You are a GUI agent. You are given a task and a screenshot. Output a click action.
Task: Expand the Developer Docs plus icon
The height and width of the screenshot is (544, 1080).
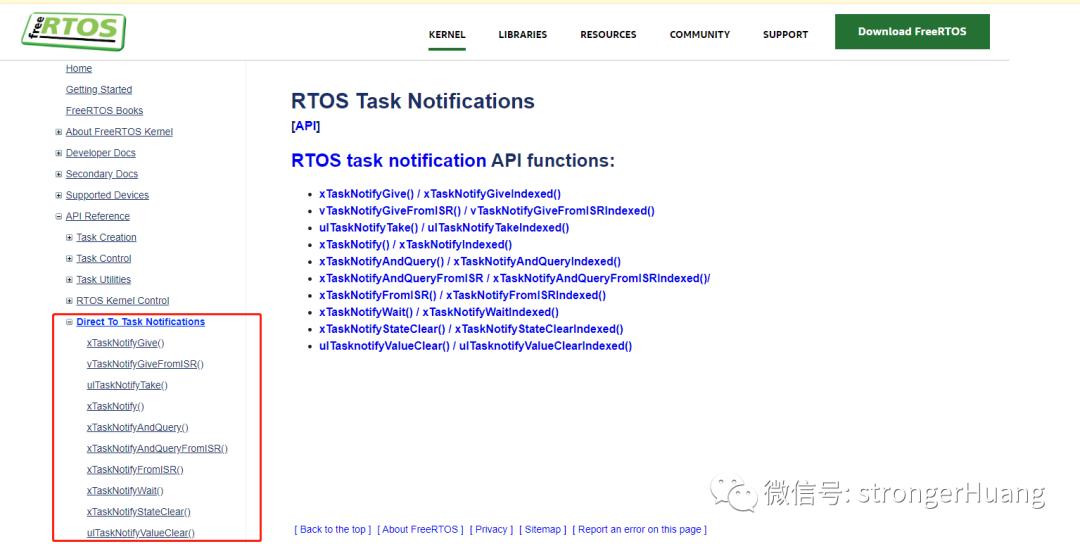click(59, 153)
